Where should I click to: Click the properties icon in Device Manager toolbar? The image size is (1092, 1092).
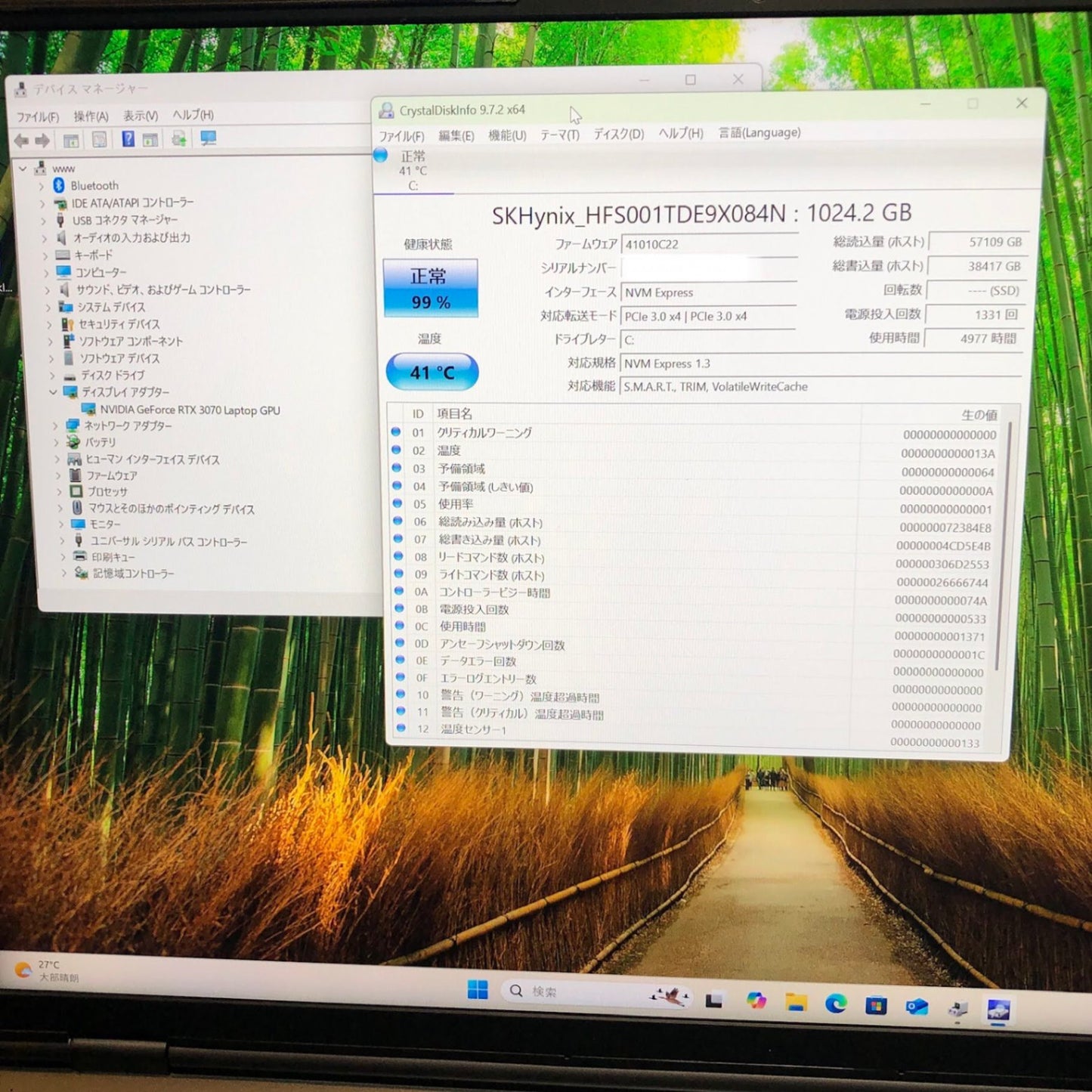(x=99, y=140)
